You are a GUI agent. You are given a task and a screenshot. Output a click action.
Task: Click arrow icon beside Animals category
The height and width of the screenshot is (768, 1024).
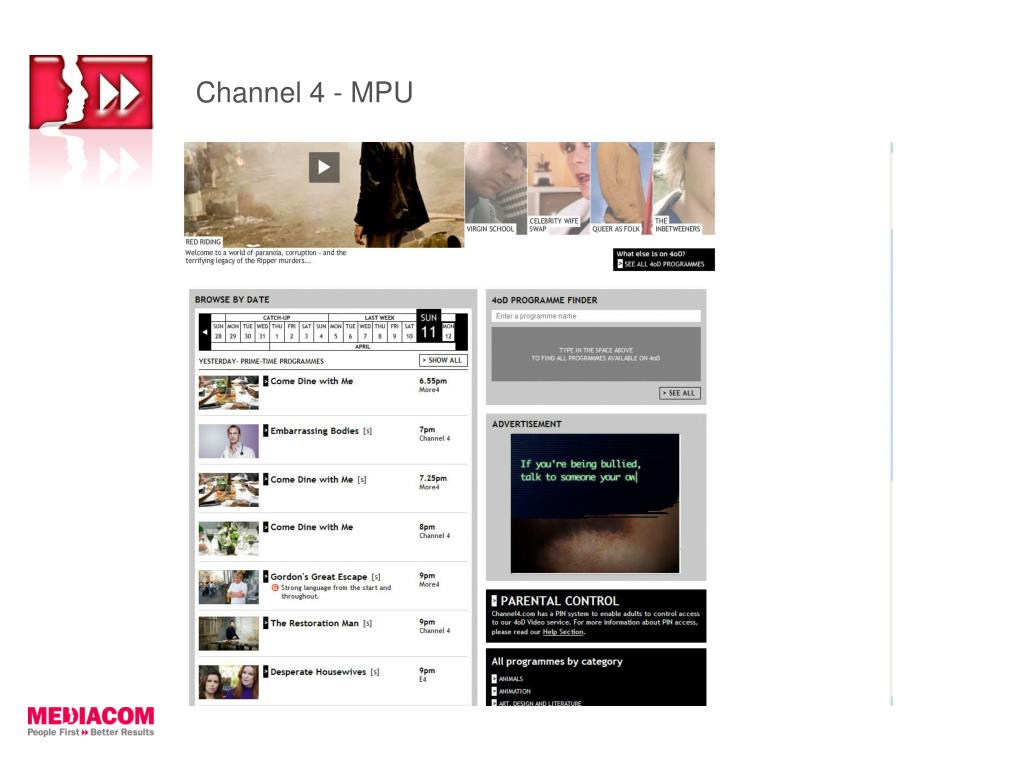(x=494, y=679)
